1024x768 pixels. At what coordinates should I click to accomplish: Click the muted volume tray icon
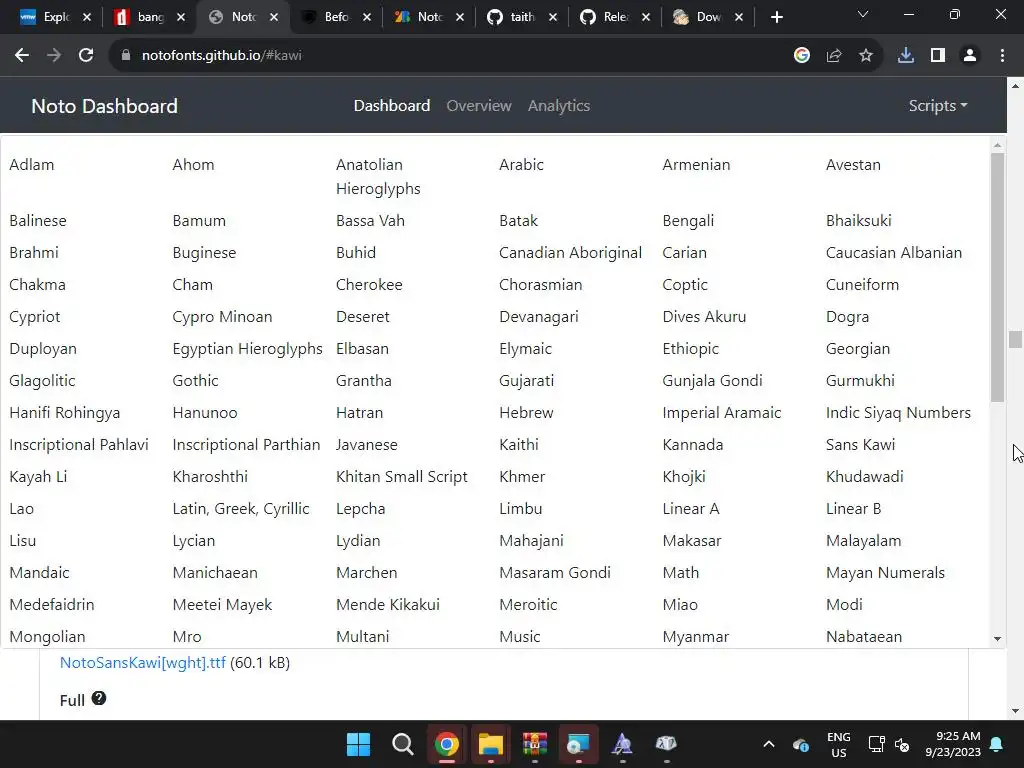[902, 744]
